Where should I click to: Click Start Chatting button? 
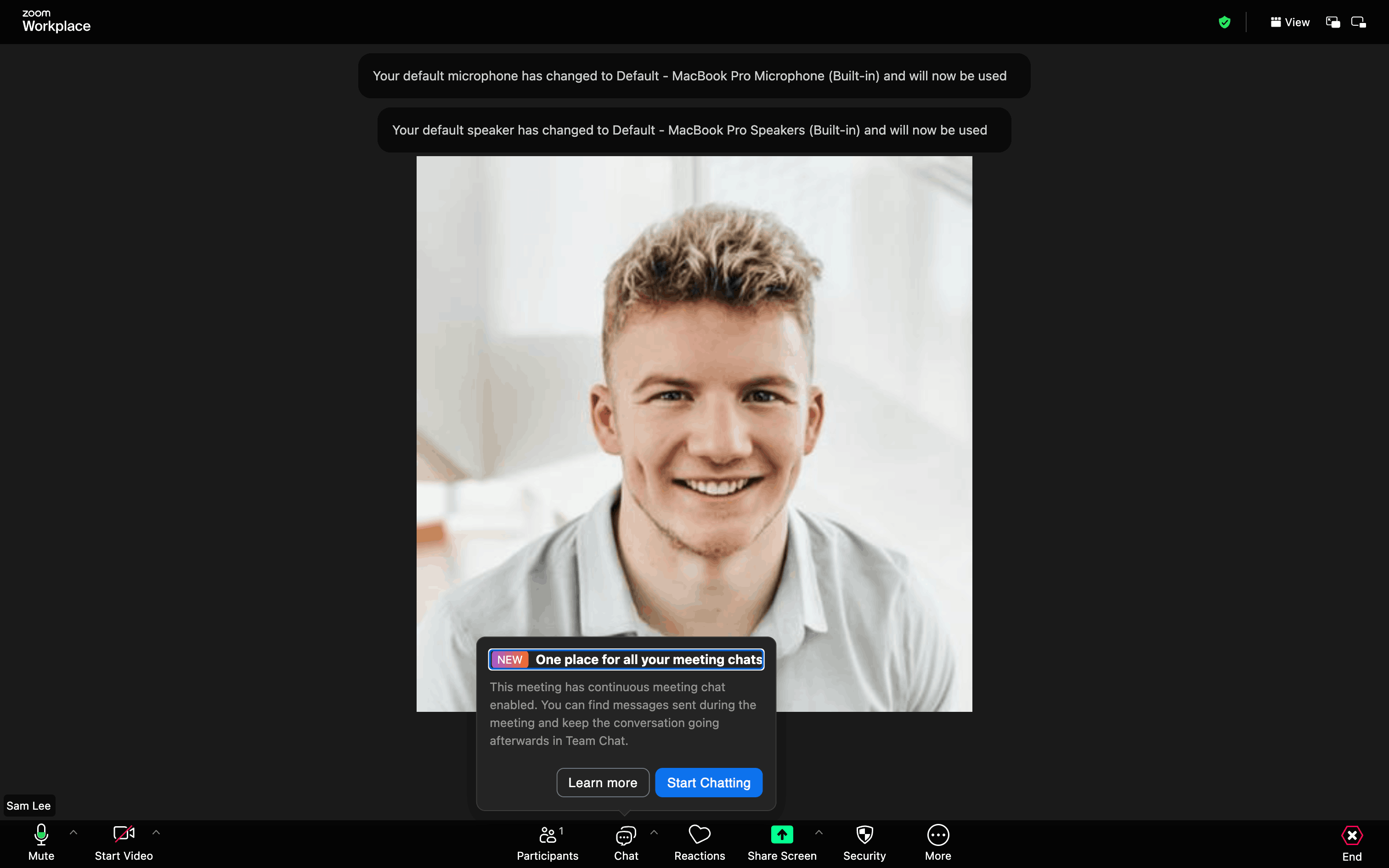[x=708, y=783]
